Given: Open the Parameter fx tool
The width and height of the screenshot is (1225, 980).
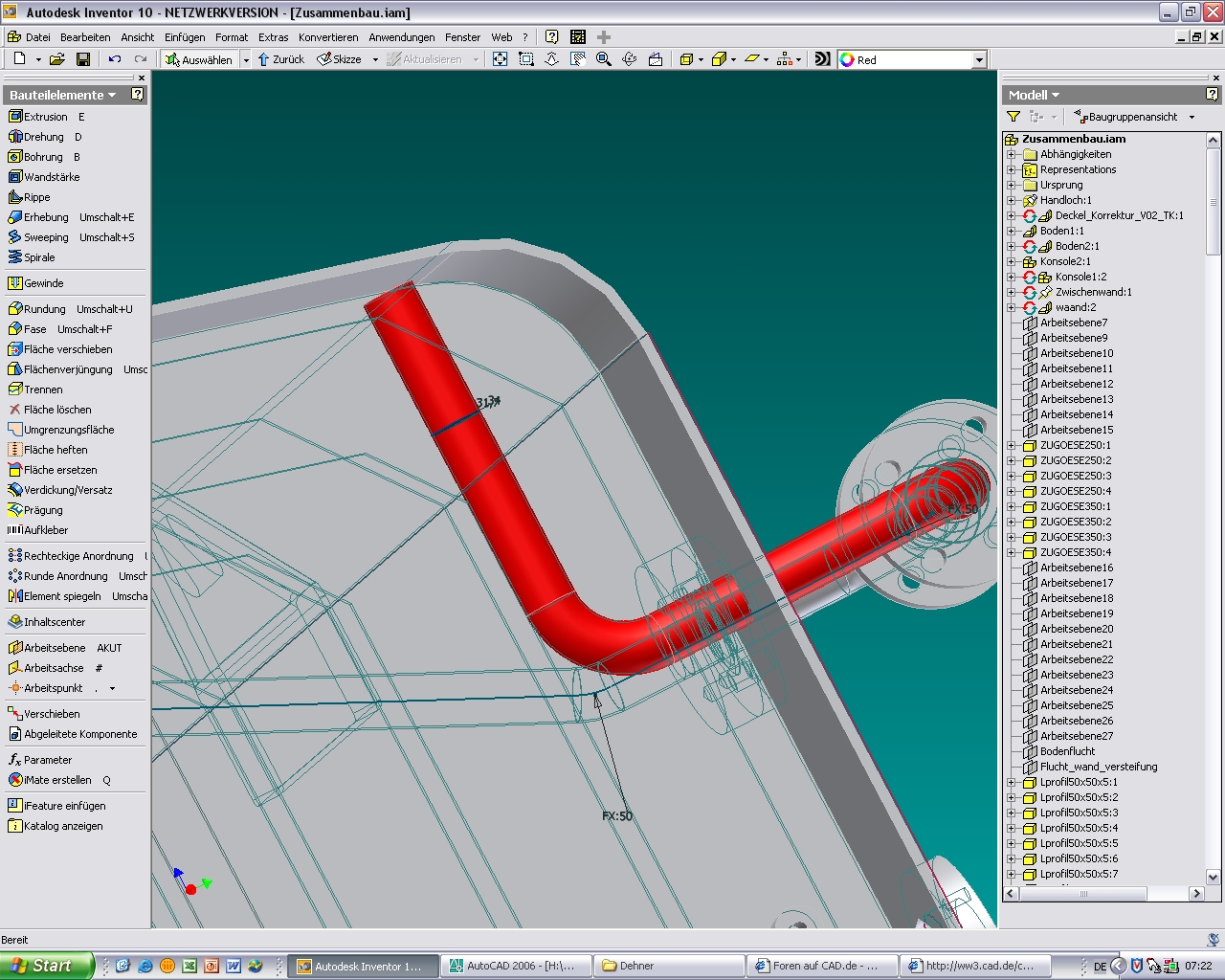Looking at the screenshot, I should tap(47, 760).
